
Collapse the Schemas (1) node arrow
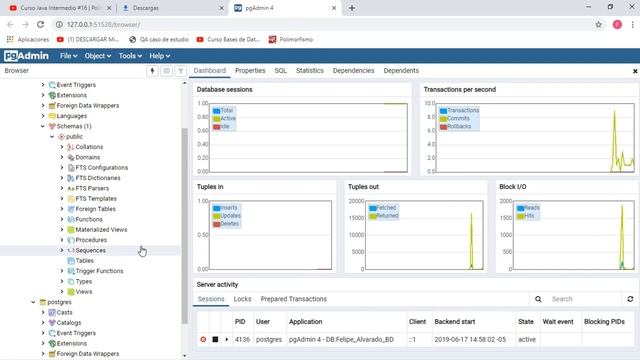43,127
